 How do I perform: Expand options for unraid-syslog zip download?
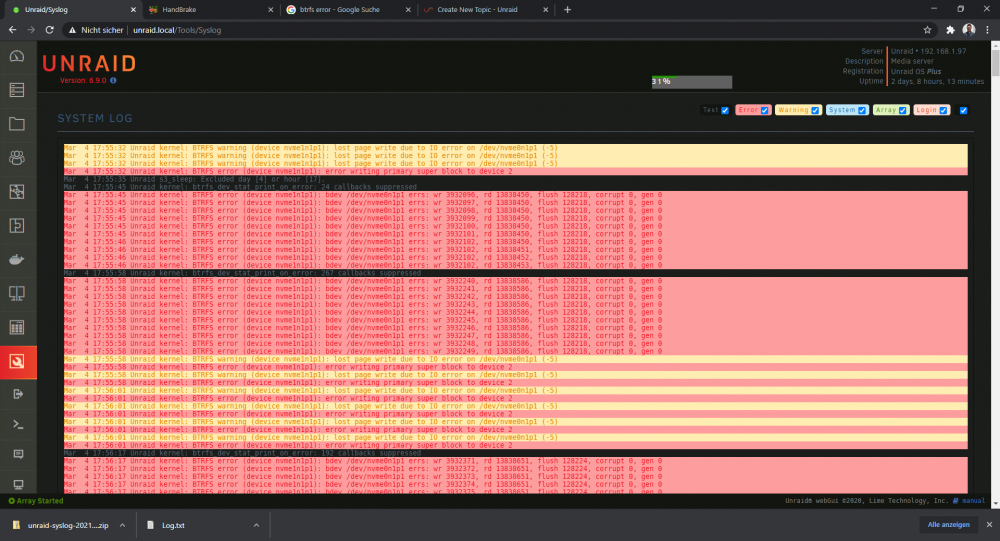122,525
